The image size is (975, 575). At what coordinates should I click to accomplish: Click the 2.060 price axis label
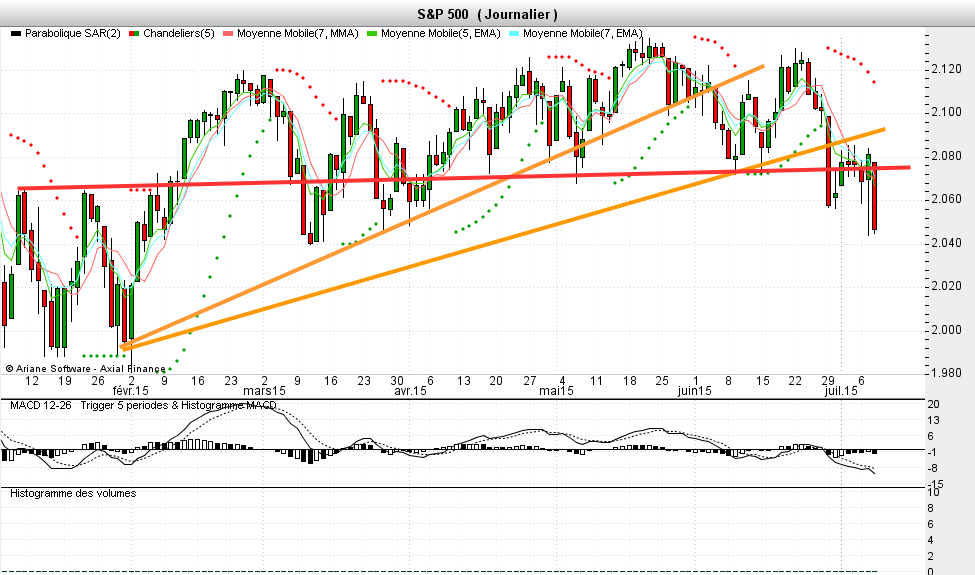click(x=946, y=199)
